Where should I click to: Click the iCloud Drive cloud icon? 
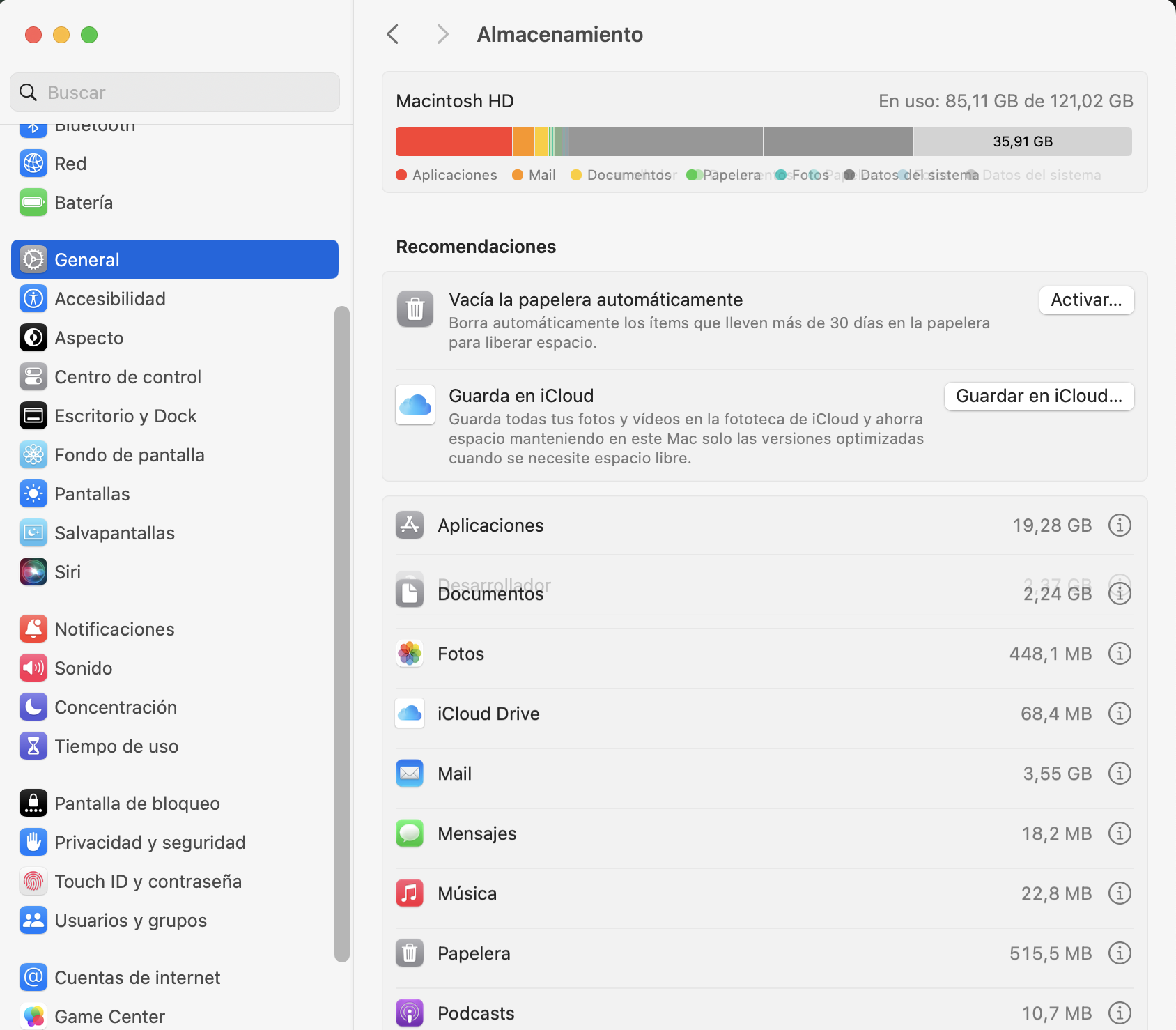click(410, 713)
